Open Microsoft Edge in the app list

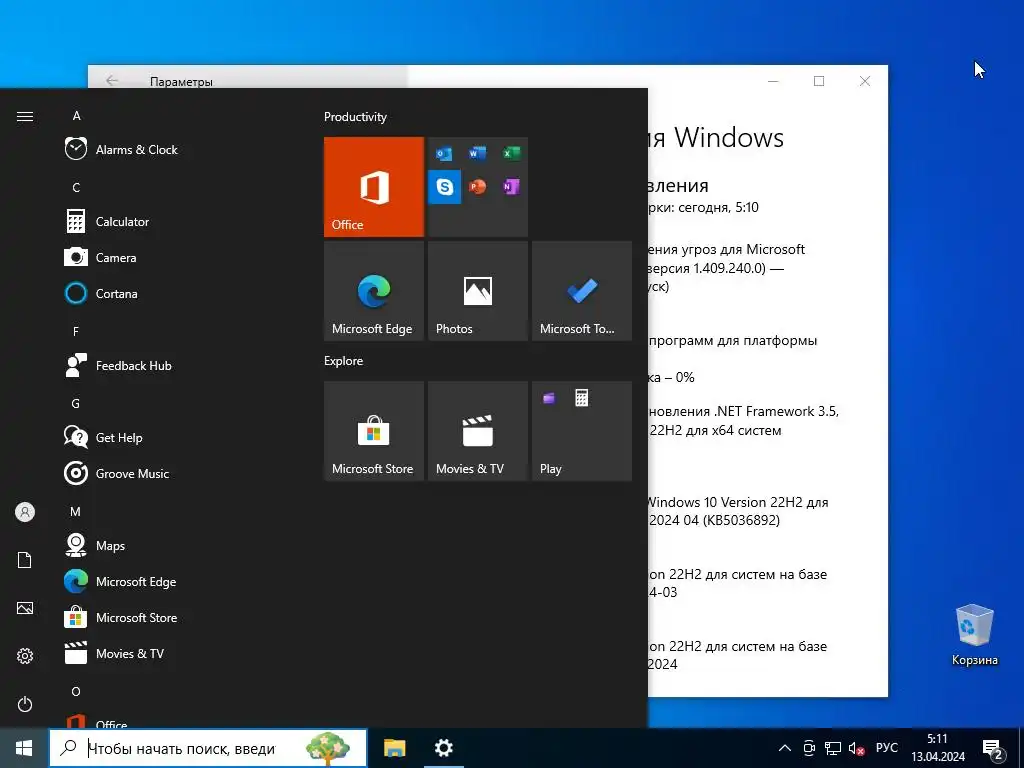coord(178,581)
